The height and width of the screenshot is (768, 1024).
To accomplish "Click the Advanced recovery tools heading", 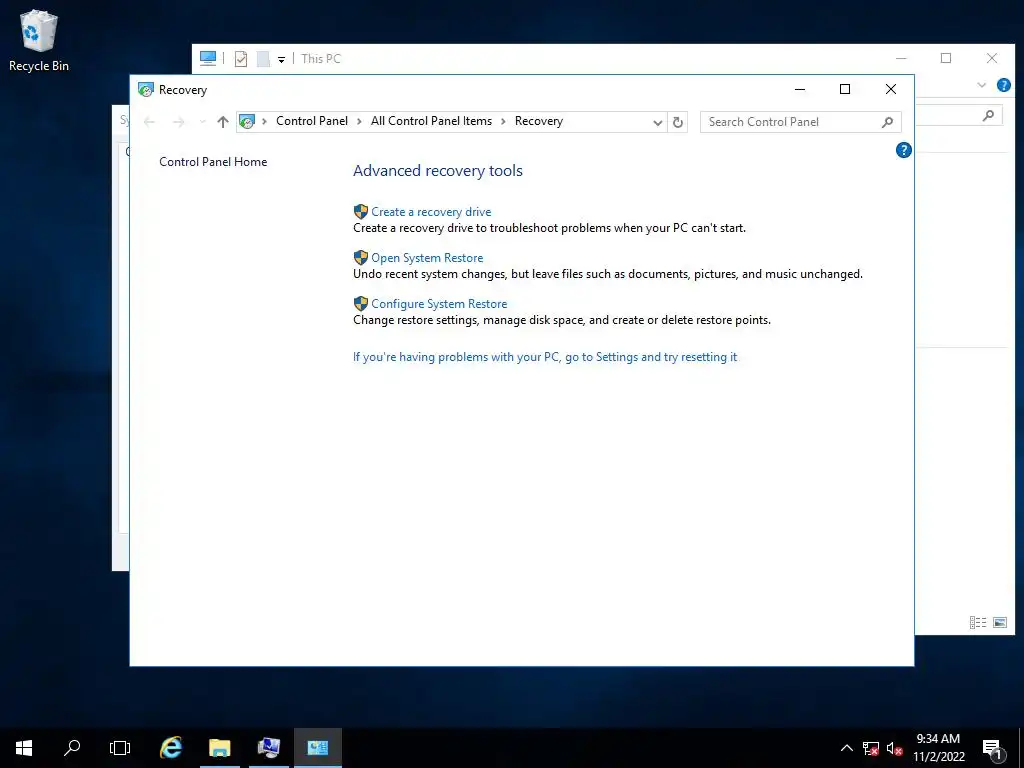I will point(438,170).
